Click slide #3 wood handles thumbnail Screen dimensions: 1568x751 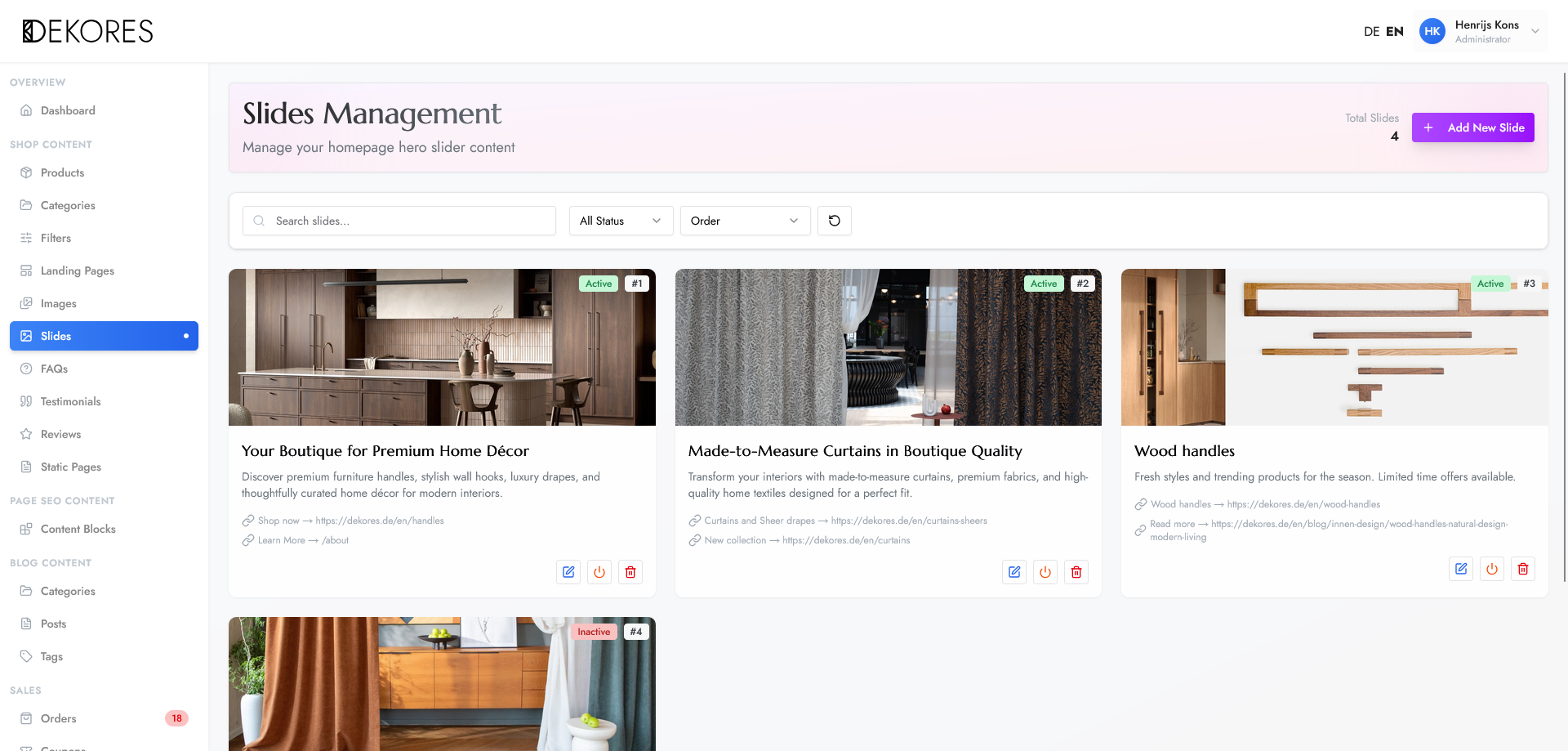coord(1334,347)
